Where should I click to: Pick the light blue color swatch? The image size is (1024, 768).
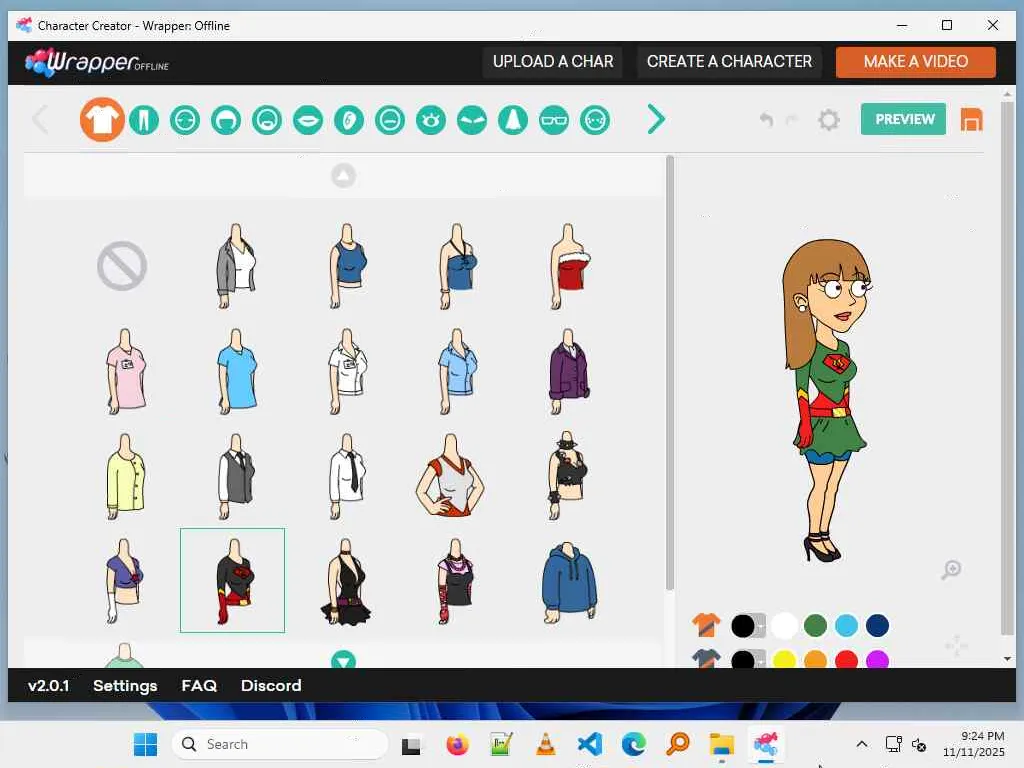click(846, 626)
